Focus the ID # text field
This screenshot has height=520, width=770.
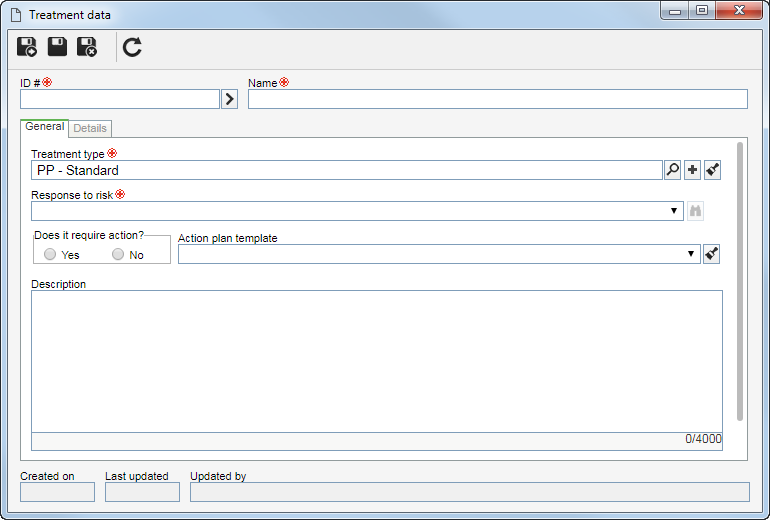pyautogui.click(x=120, y=99)
